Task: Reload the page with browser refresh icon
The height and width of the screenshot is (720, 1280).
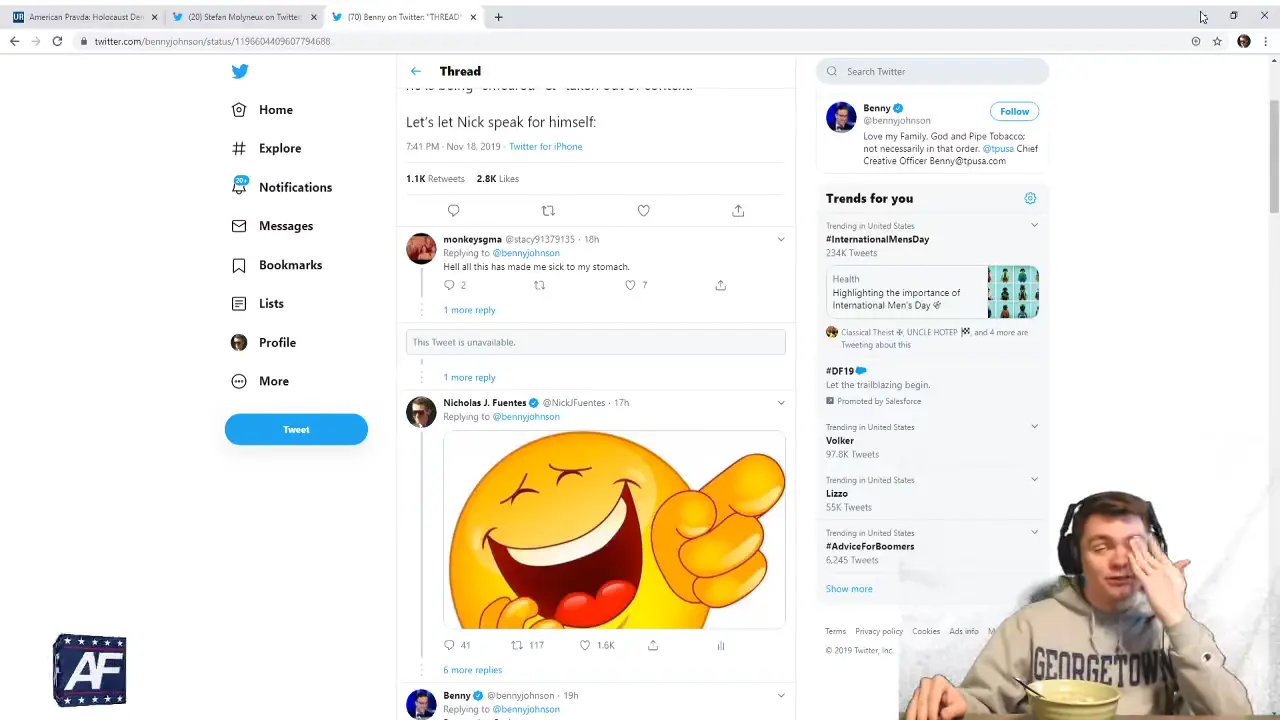Action: tap(57, 41)
